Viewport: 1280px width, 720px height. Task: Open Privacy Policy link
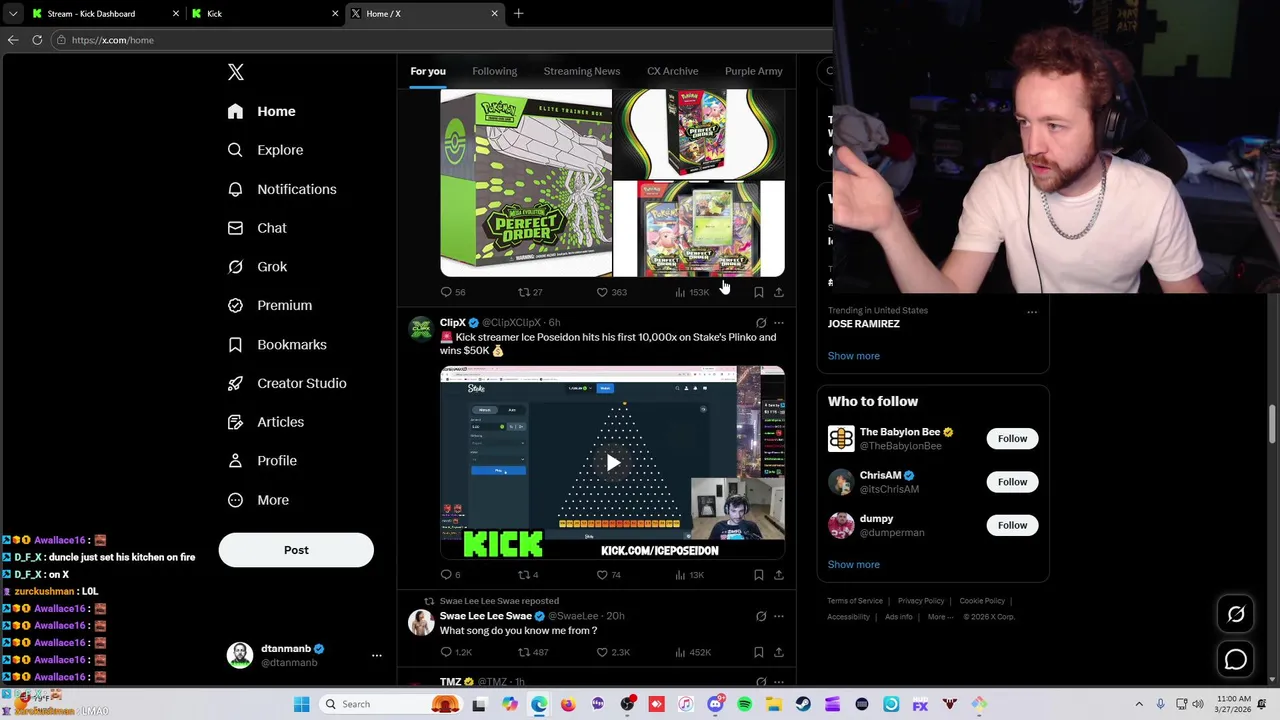(x=921, y=601)
